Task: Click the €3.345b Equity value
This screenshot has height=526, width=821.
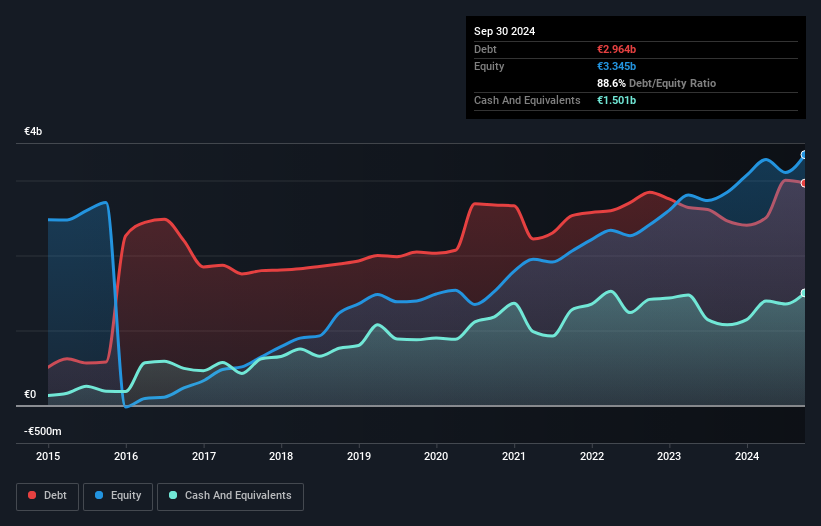Action: 616,66
